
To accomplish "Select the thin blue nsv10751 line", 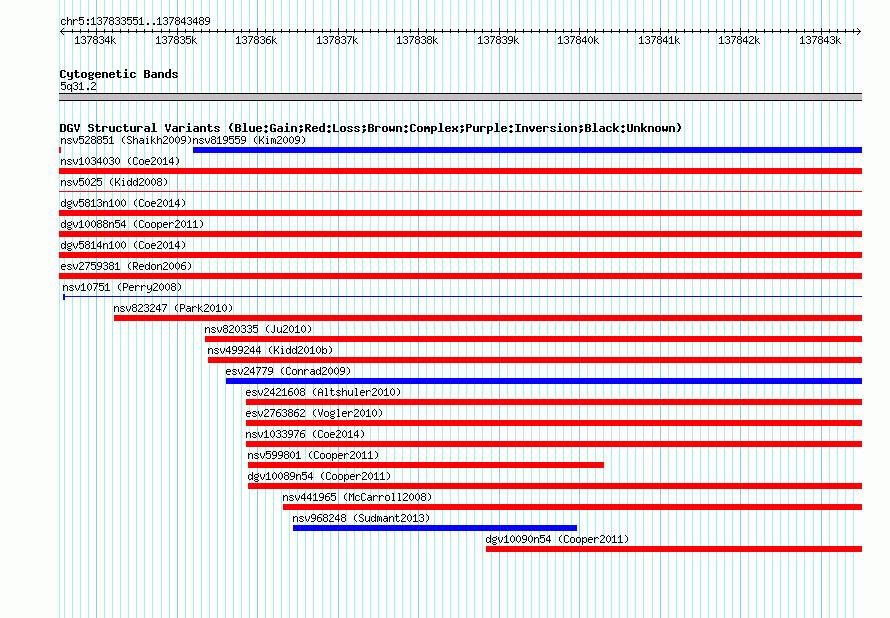I will tap(463, 297).
